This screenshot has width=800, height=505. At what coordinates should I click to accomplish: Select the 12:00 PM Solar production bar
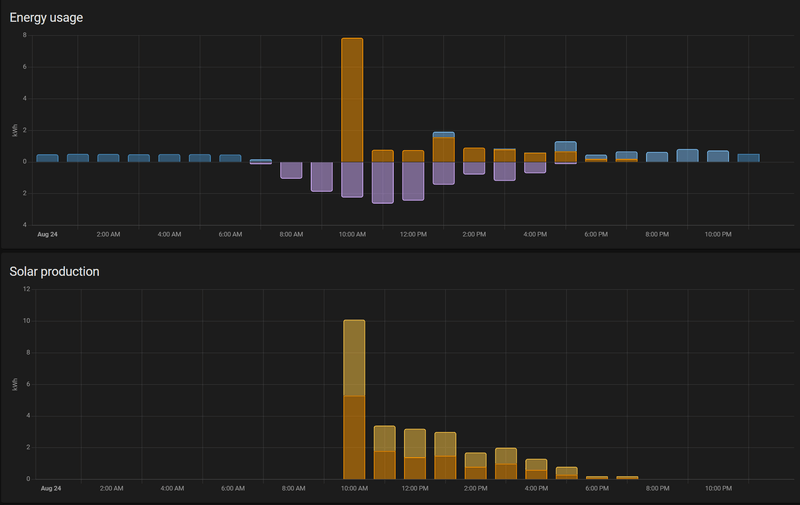tap(415, 454)
